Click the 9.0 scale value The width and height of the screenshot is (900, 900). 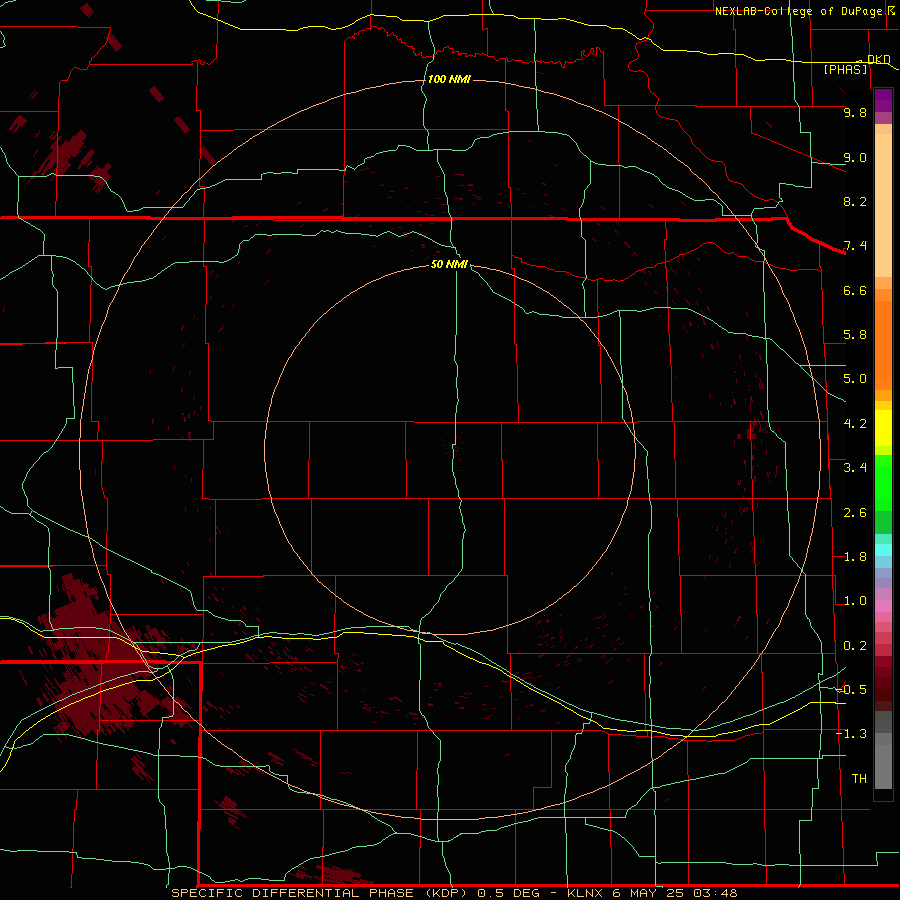point(855,157)
